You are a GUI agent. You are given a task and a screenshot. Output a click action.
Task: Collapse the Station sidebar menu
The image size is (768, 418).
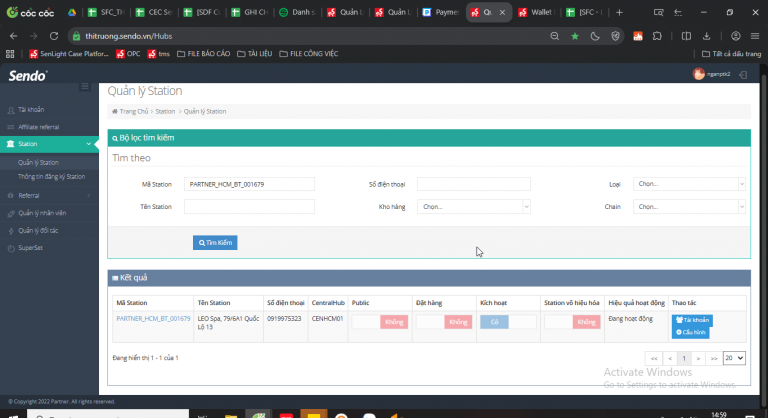point(49,144)
